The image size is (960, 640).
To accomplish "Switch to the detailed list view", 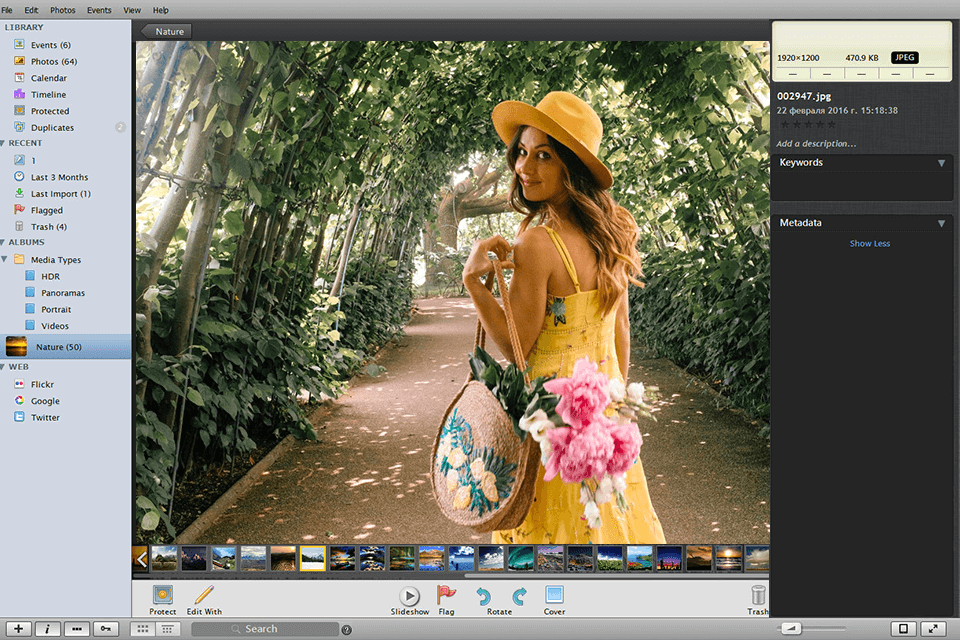I will 168,628.
